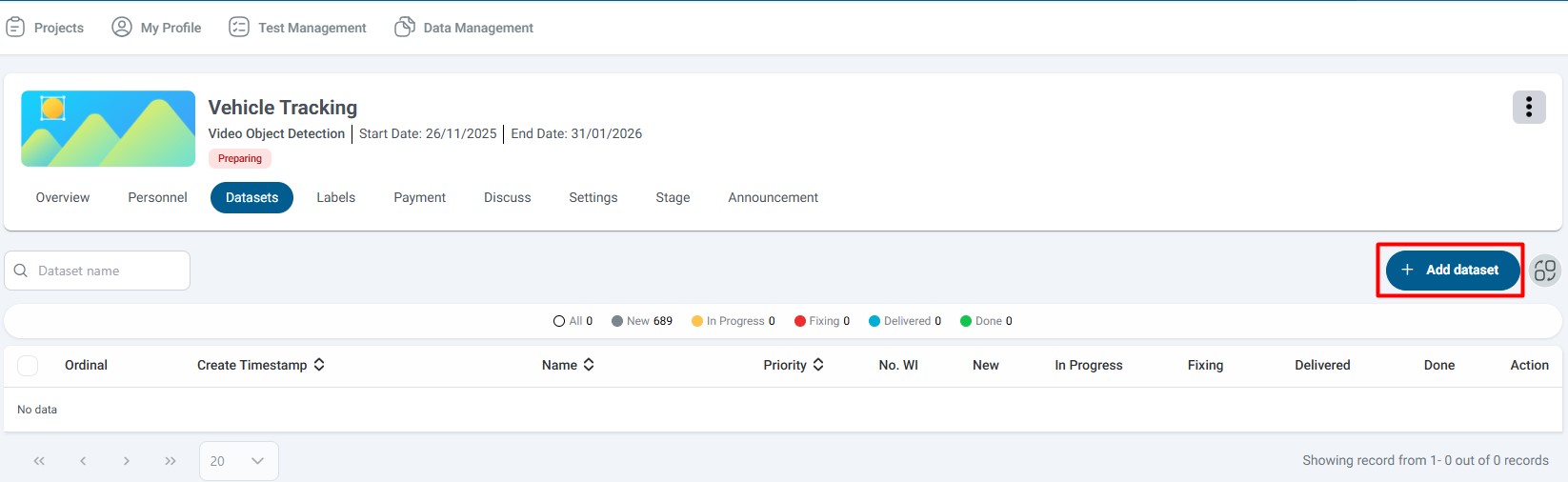Click the grid view switch icon
1568x482 pixels.
[1544, 271]
